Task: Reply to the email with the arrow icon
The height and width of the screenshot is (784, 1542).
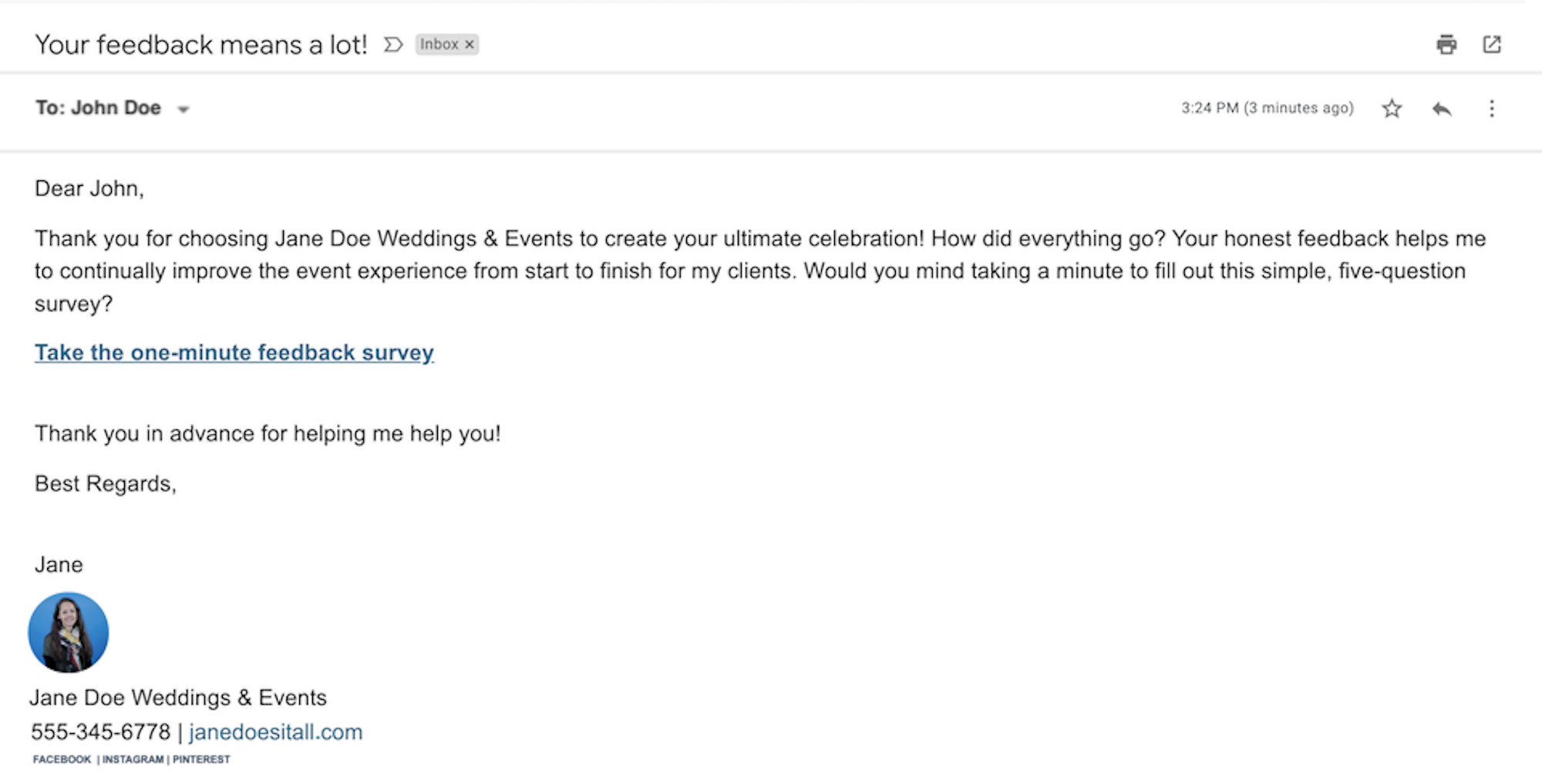Action: [x=1442, y=109]
